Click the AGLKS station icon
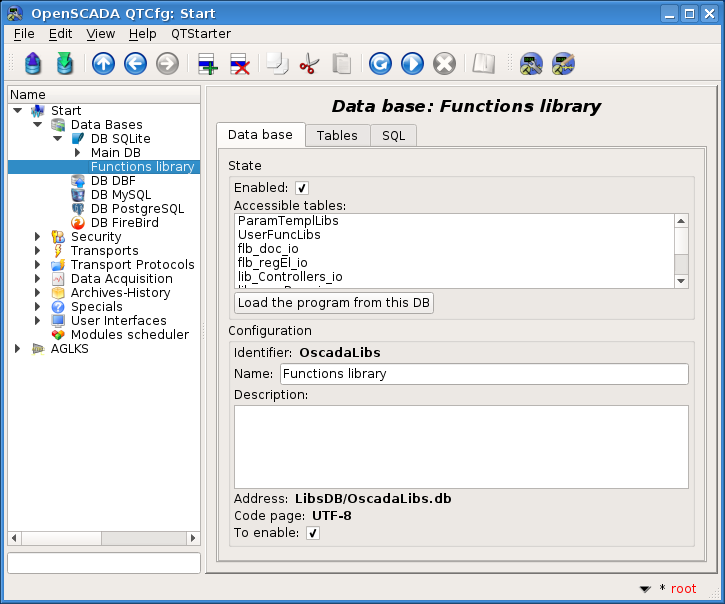725x604 pixels. click(37, 349)
